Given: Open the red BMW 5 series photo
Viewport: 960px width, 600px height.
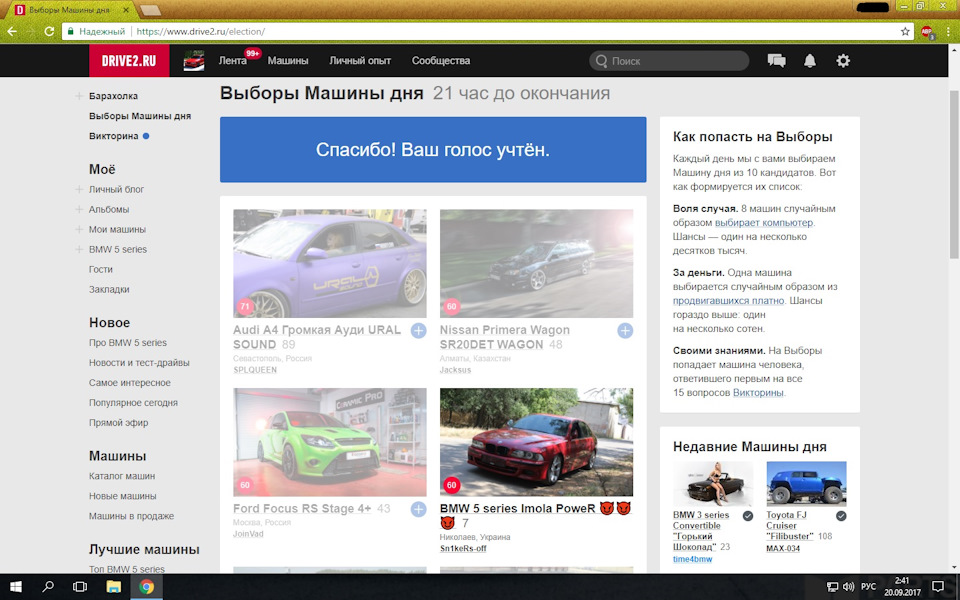Looking at the screenshot, I should pos(536,442).
